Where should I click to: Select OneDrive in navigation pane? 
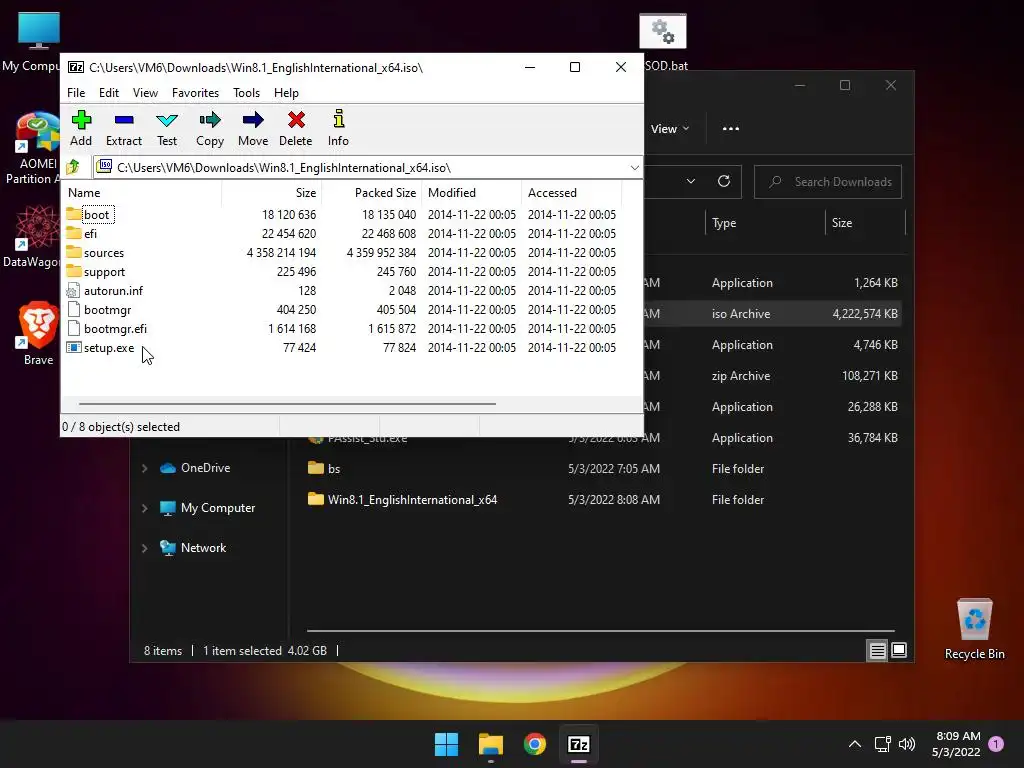pyautogui.click(x=205, y=468)
